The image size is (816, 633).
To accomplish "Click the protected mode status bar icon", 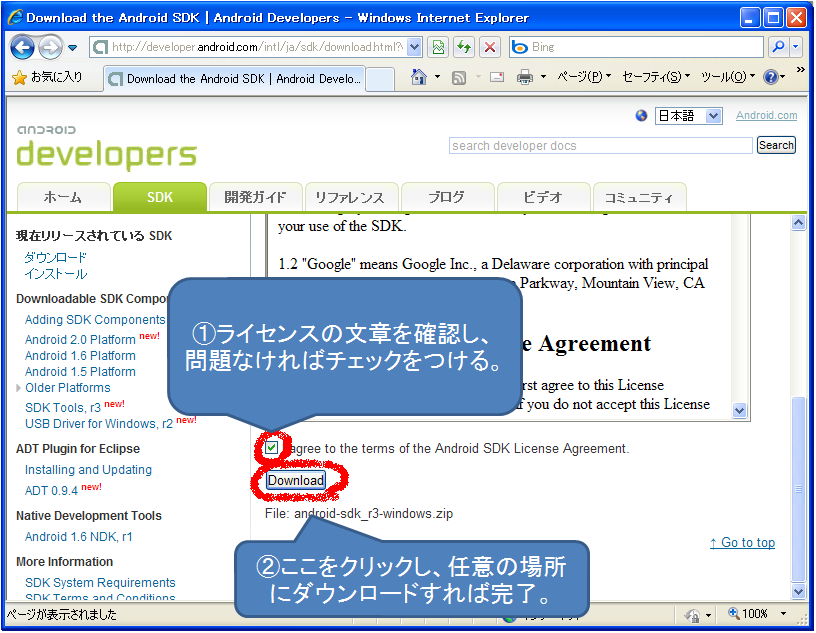I will [x=692, y=615].
